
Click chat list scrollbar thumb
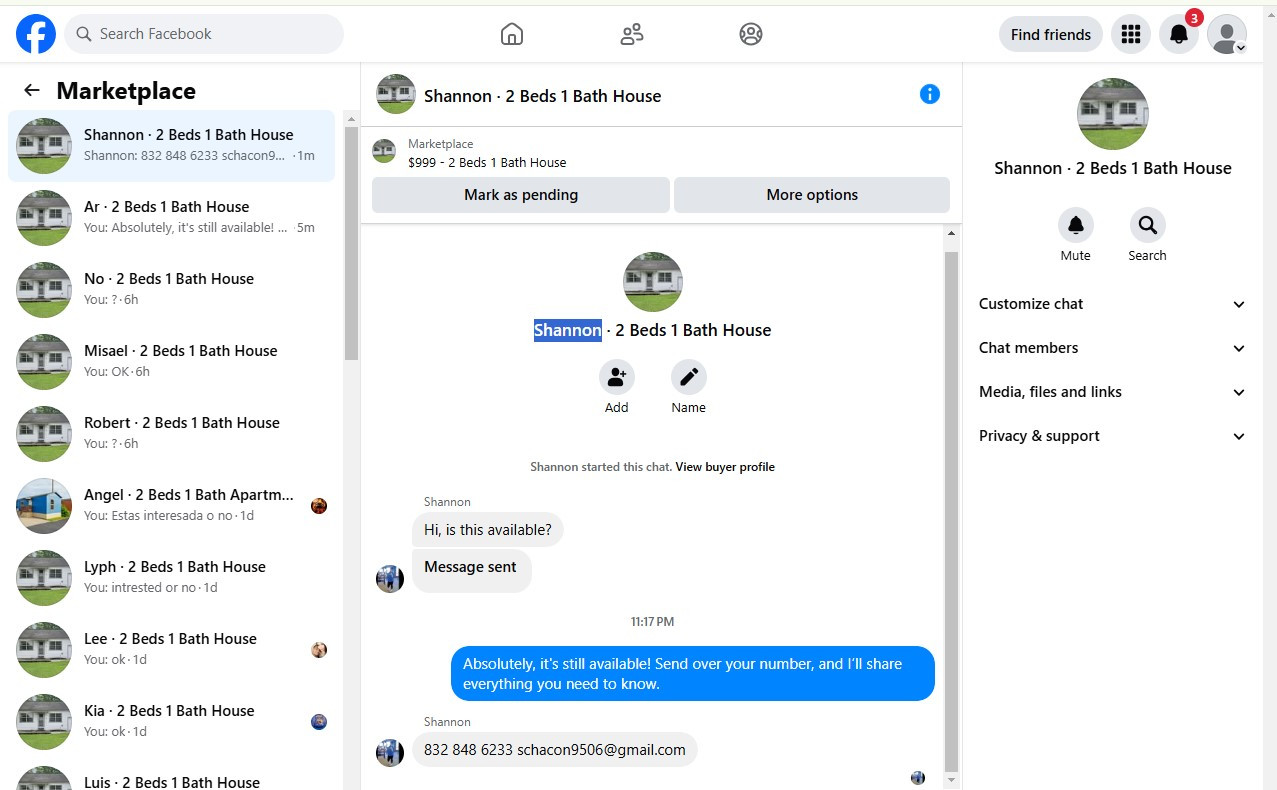click(351, 243)
